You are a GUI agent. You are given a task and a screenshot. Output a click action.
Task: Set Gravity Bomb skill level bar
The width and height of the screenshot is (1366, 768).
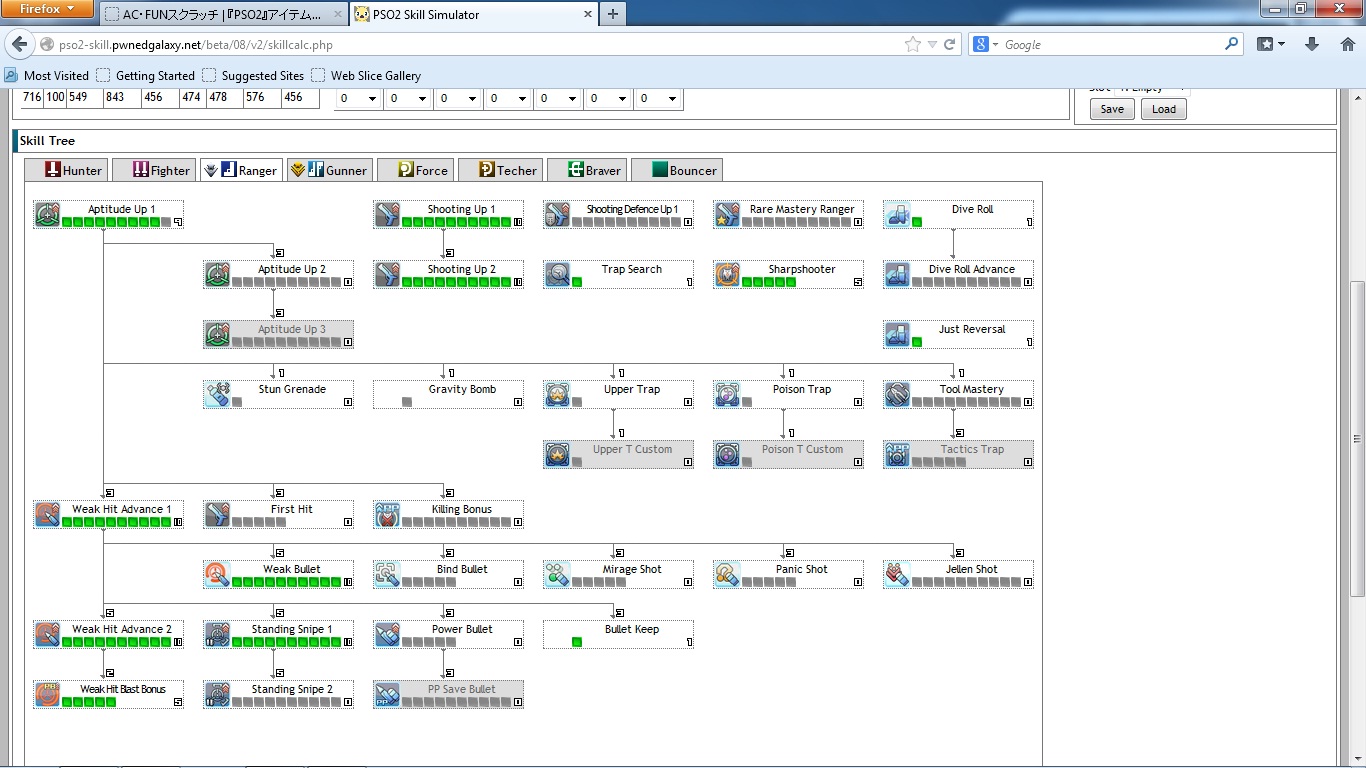(x=407, y=402)
